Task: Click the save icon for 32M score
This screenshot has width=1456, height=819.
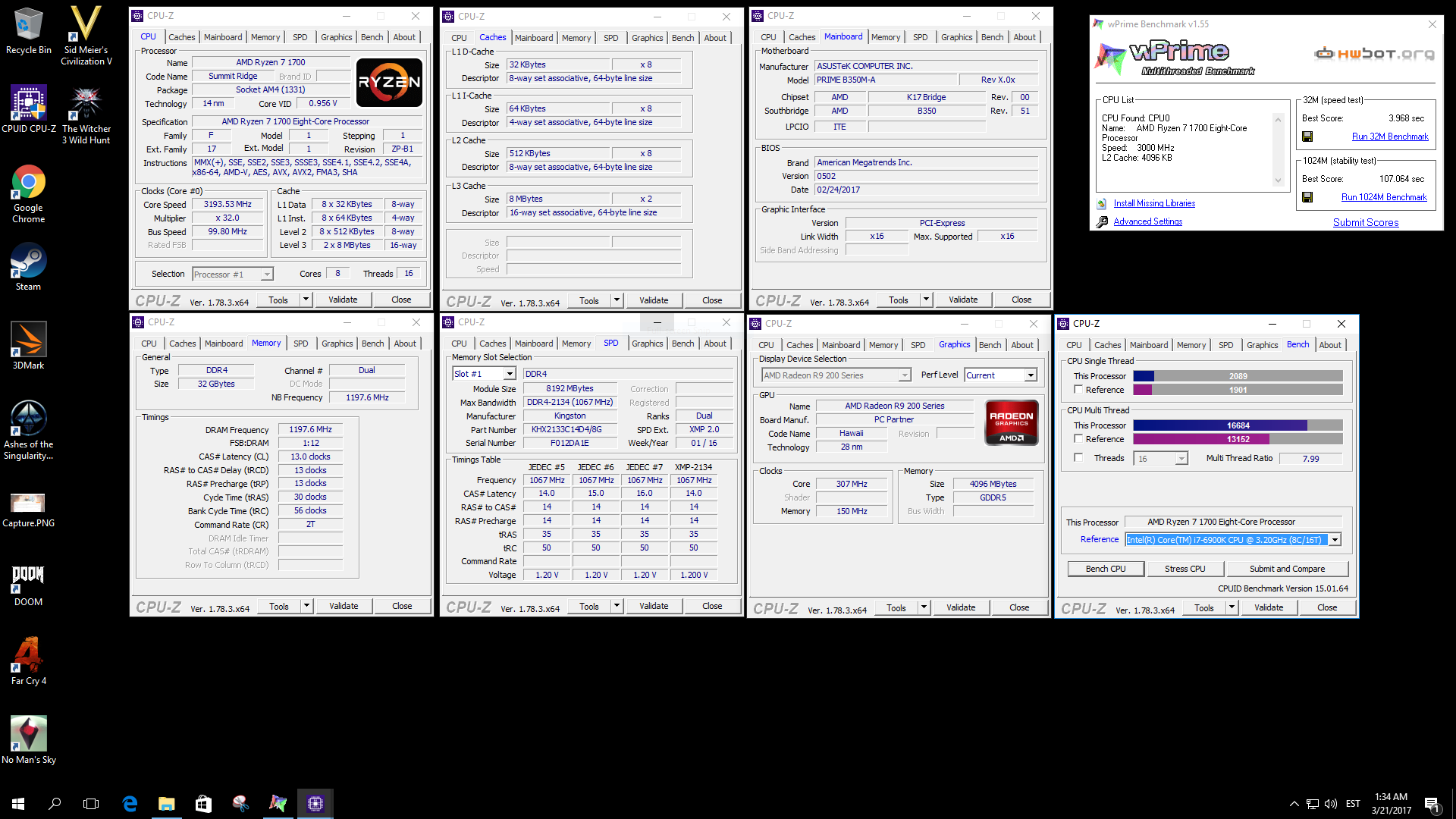Action: pos(1307,136)
